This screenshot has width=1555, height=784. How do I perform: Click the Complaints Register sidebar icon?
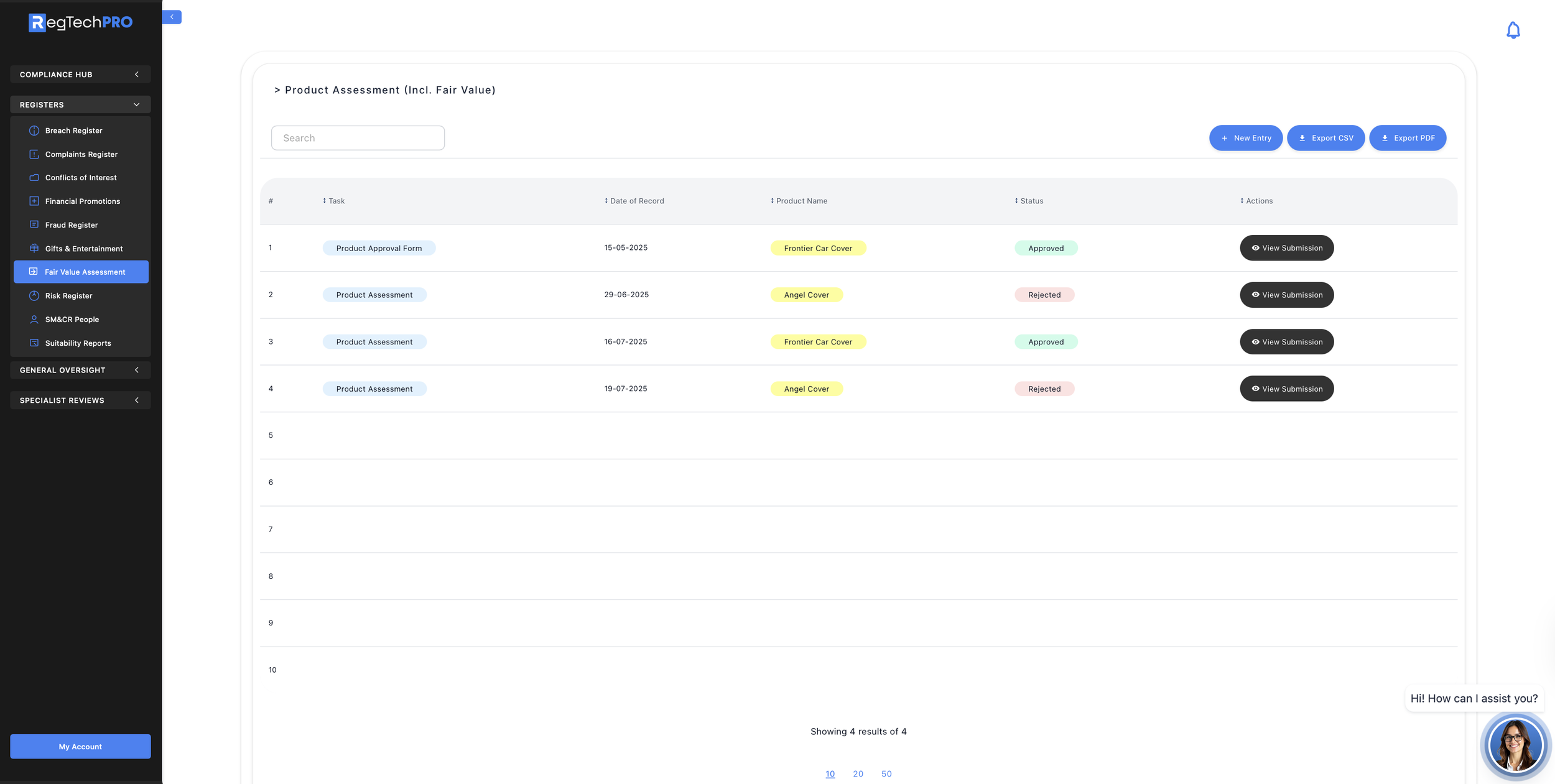pos(34,154)
